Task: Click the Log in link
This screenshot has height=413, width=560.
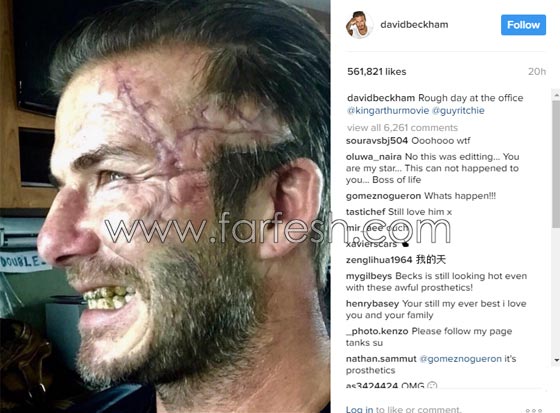Action: pyautogui.click(x=359, y=409)
